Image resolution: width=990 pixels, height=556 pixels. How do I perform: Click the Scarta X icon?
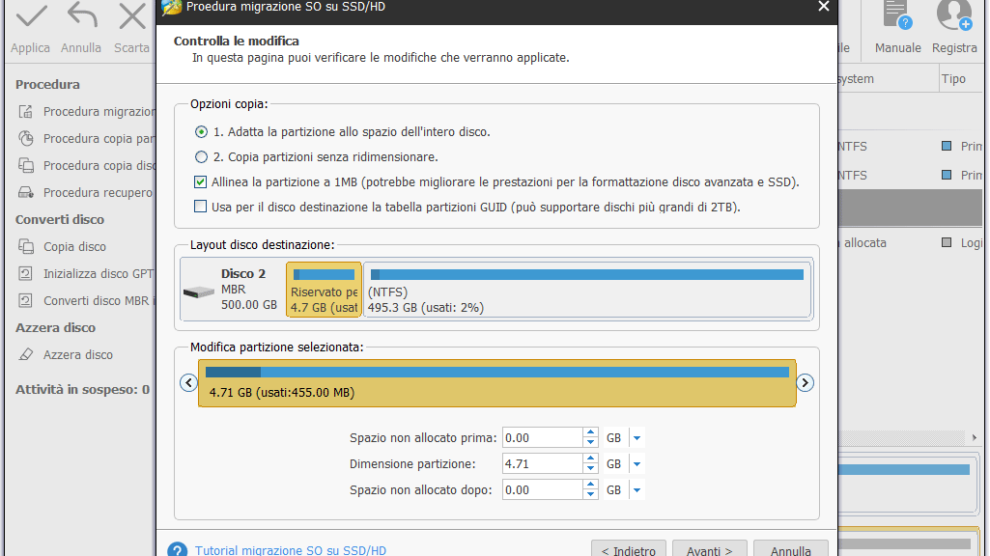133,16
